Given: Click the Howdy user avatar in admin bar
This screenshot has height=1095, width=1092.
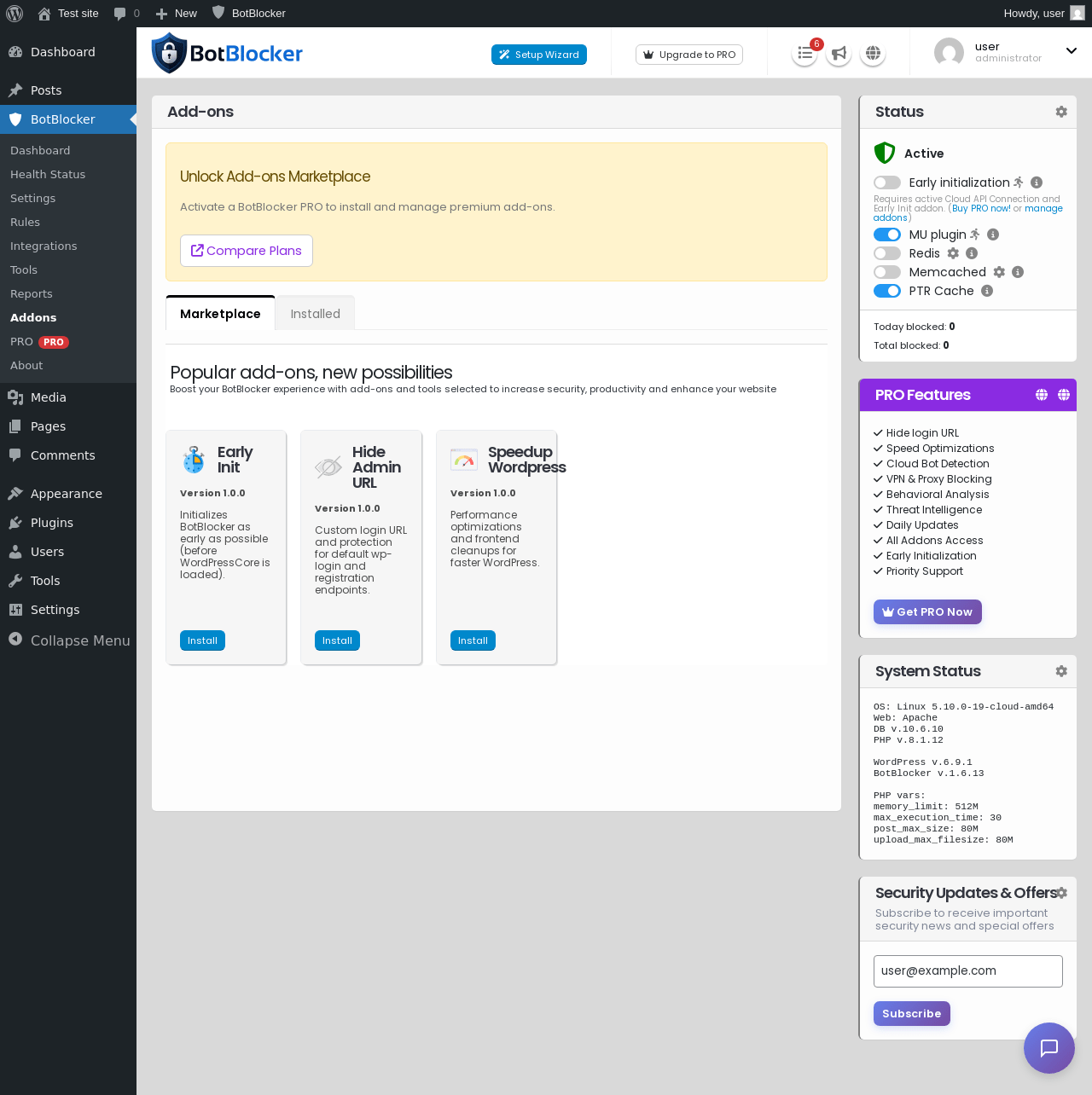Looking at the screenshot, I should pyautogui.click(x=1077, y=13).
